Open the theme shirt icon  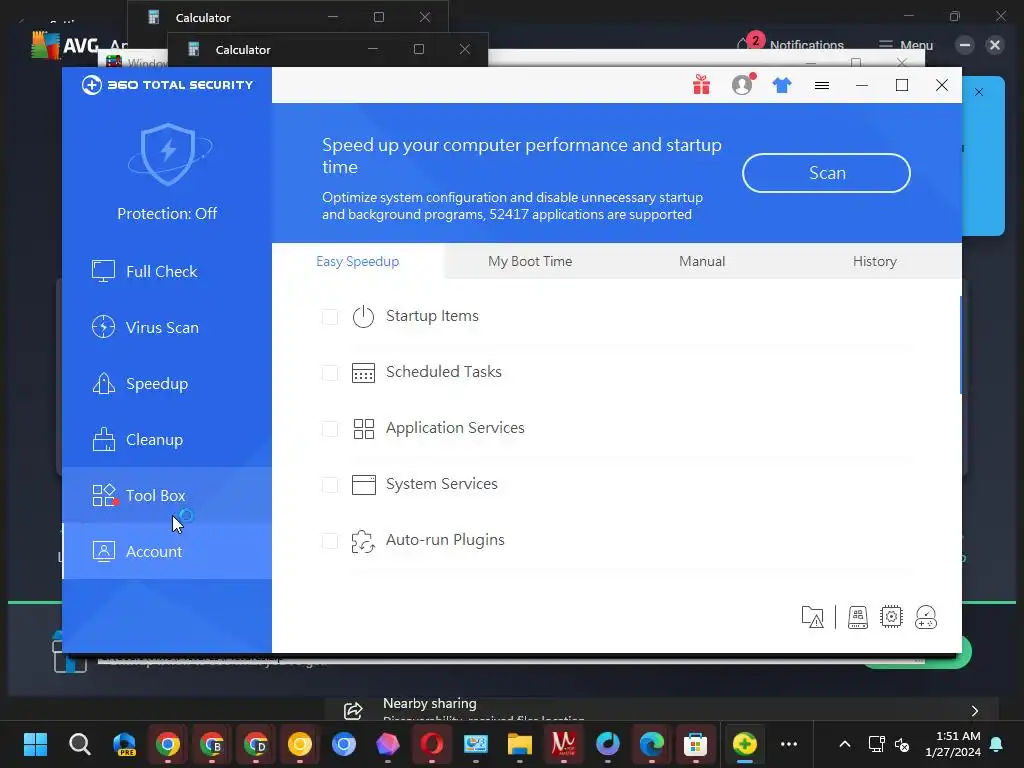point(782,85)
